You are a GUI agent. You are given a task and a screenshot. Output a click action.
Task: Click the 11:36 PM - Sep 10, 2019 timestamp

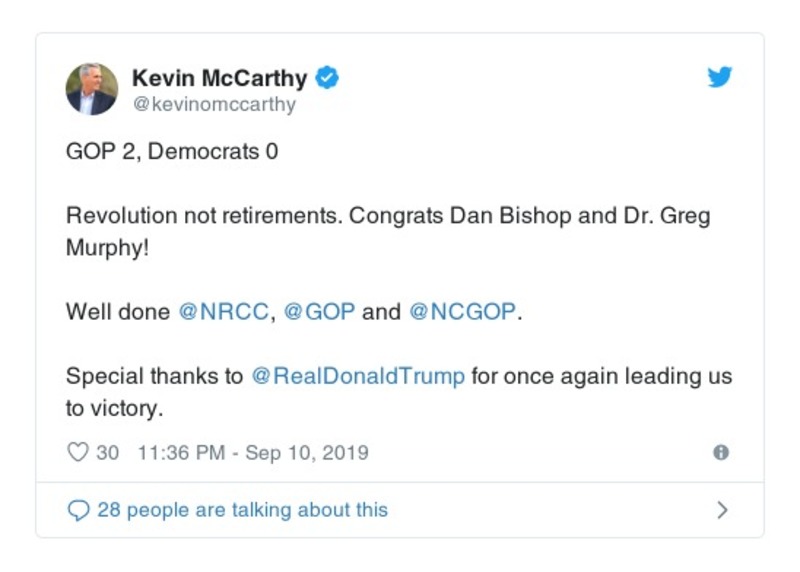tap(252, 452)
